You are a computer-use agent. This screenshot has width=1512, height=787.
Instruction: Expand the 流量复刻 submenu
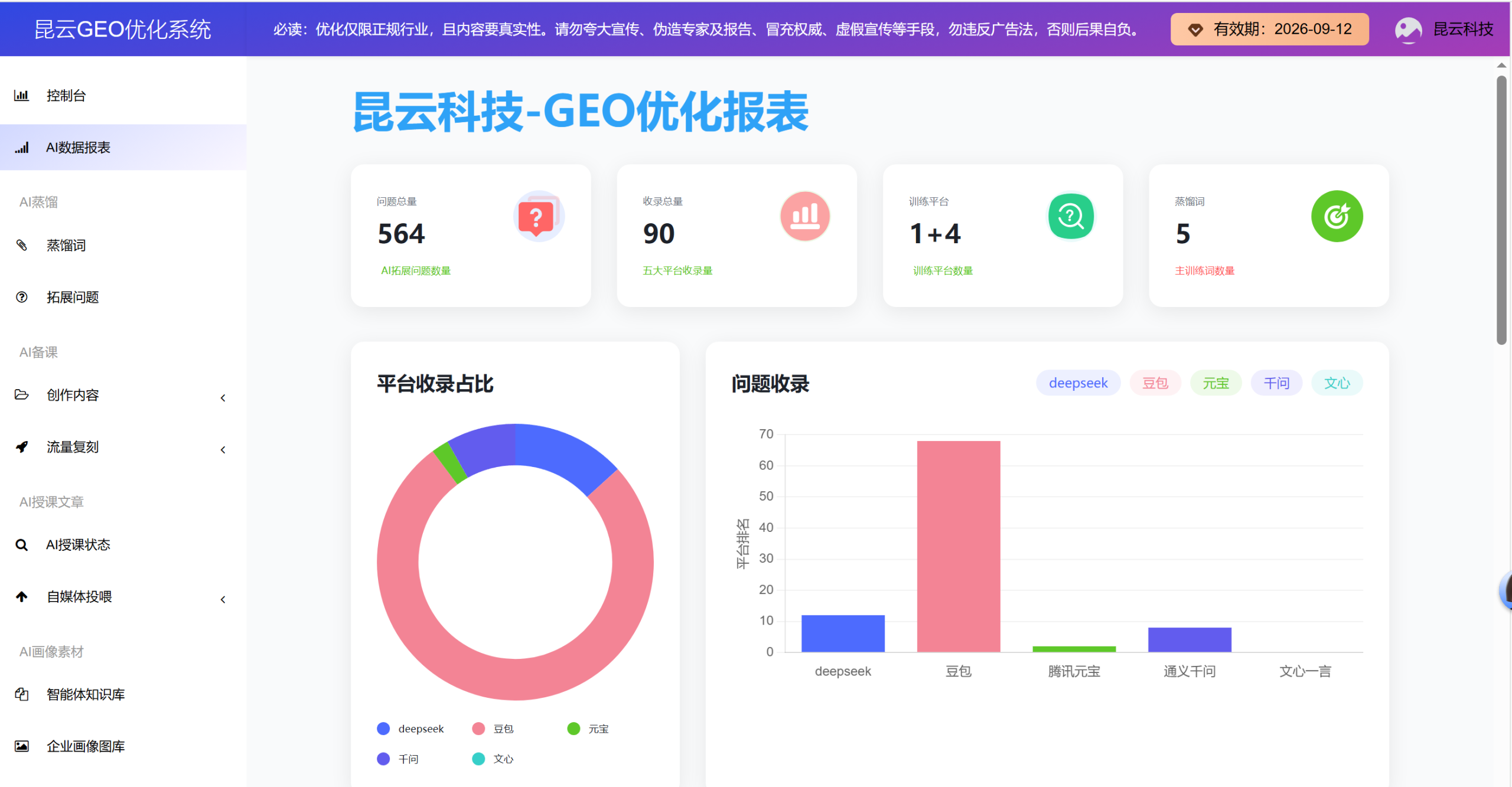(223, 449)
